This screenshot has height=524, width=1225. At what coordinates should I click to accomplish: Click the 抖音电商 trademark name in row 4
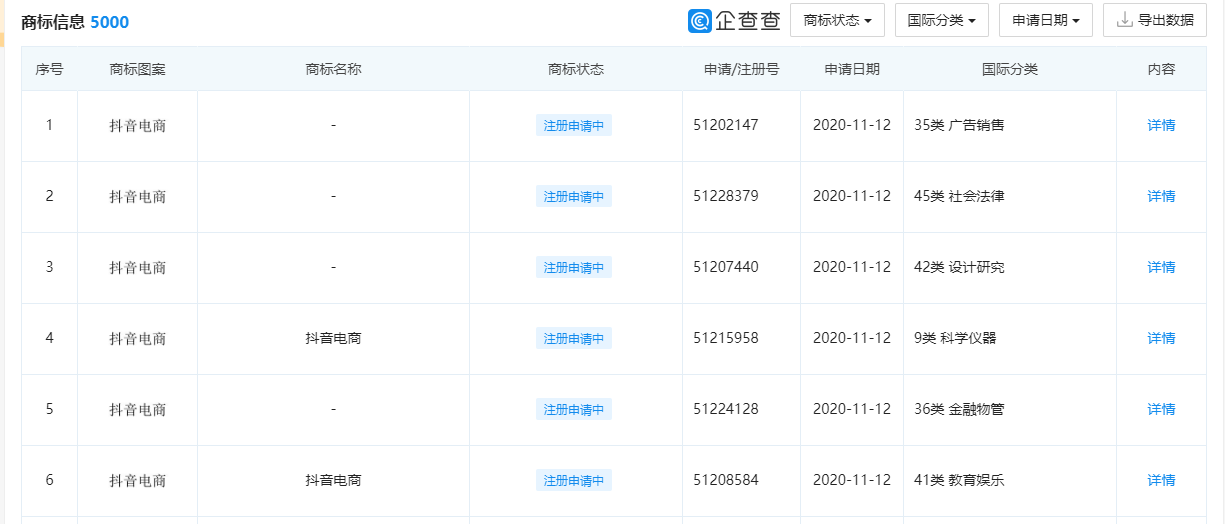(333, 339)
